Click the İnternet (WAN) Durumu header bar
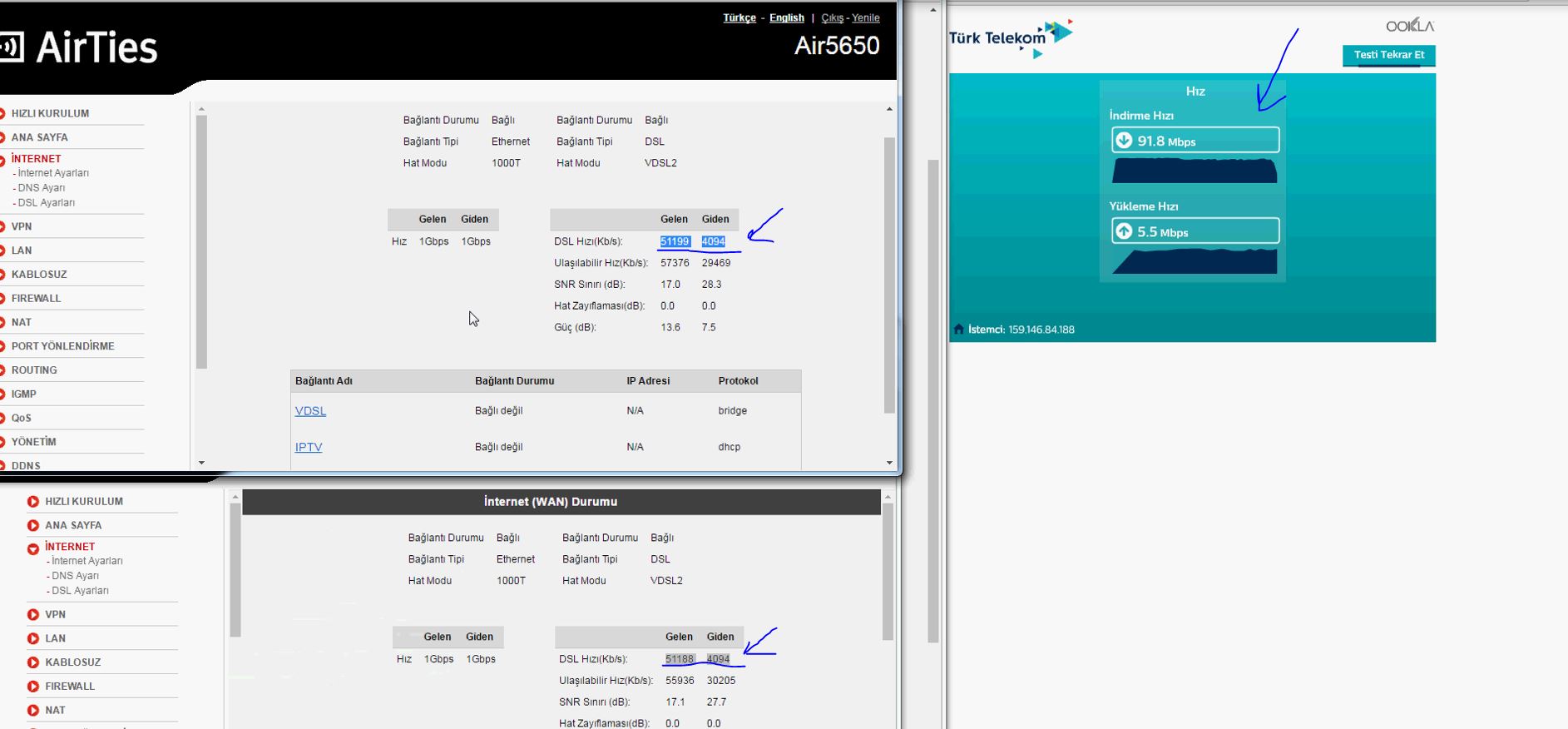1568x729 pixels. (x=561, y=502)
